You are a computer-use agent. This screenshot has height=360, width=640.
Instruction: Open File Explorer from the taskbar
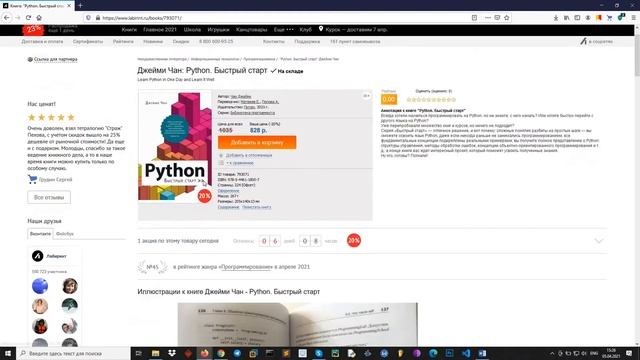coord(156,353)
